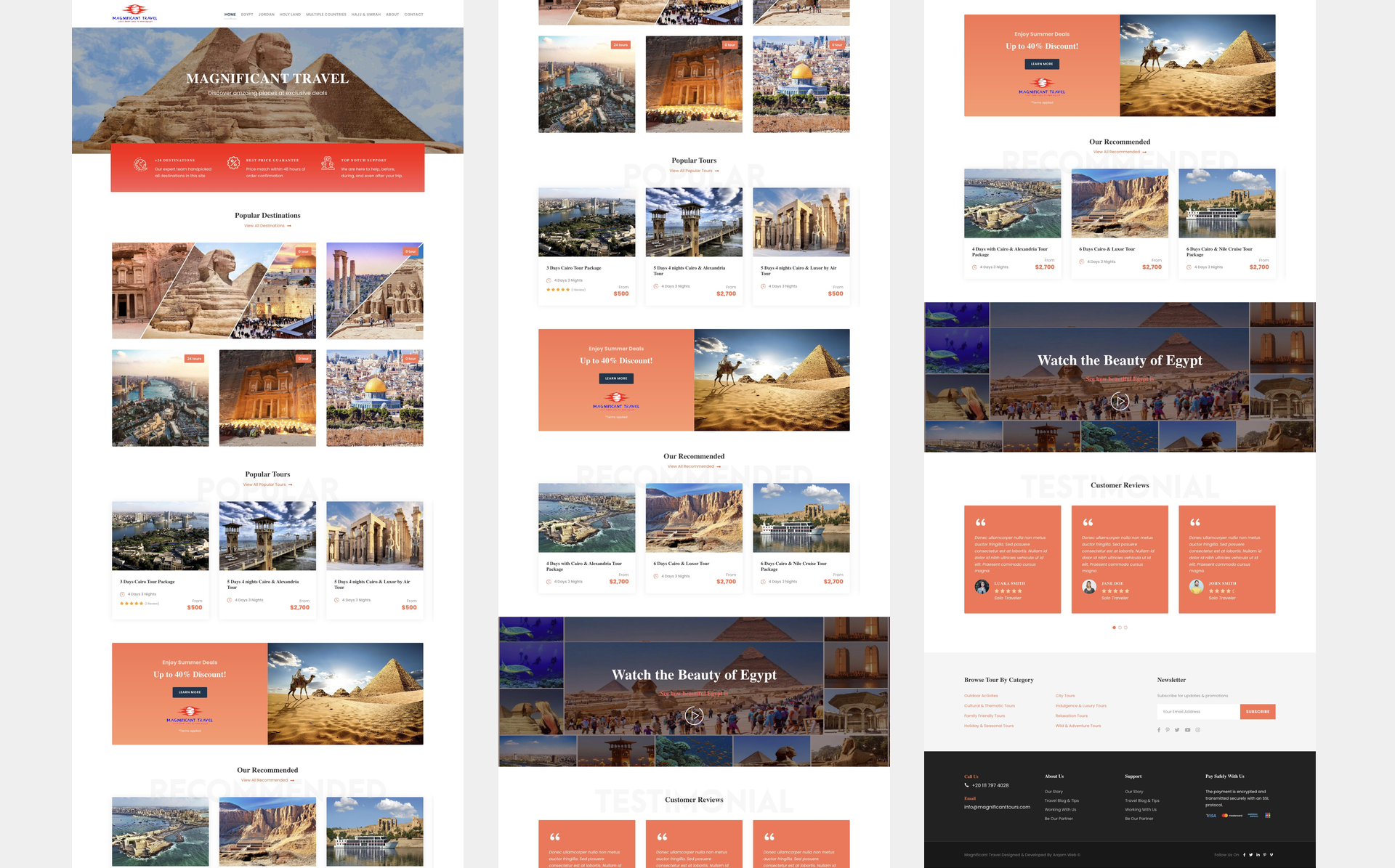The width and height of the screenshot is (1395, 868).
Task: Play the Egypt video in right page preview
Action: [x=1120, y=401]
